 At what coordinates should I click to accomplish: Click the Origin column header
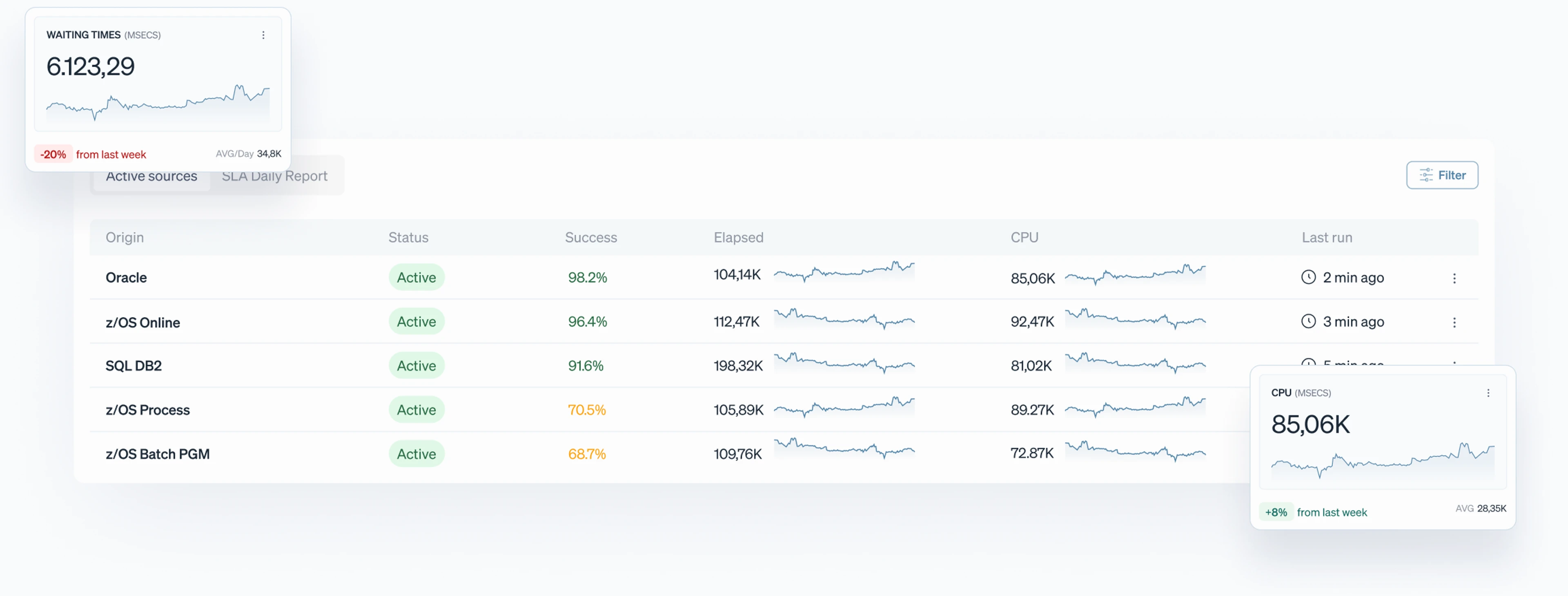pos(125,238)
